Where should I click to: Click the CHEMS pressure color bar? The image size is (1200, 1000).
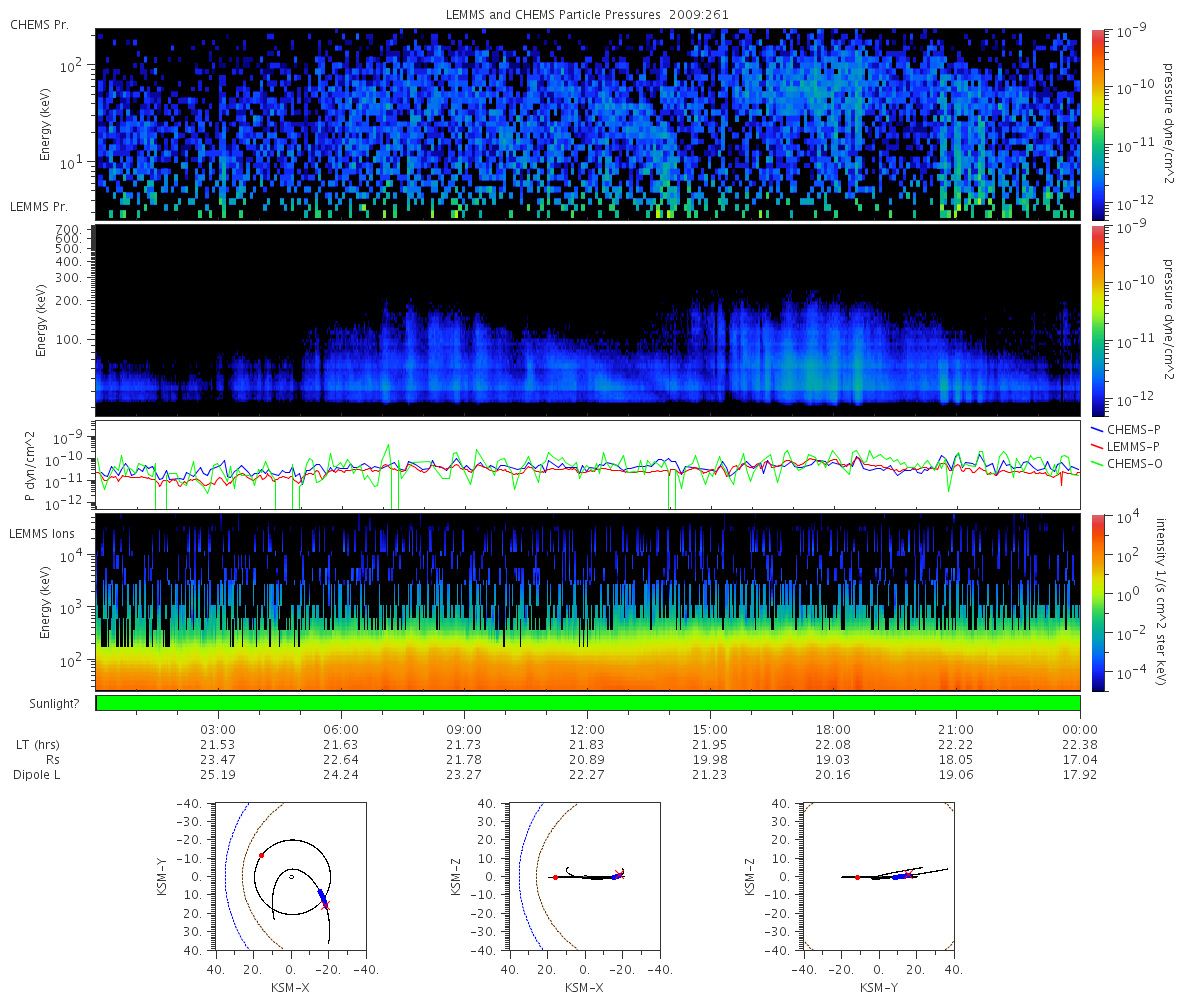click(x=1097, y=124)
